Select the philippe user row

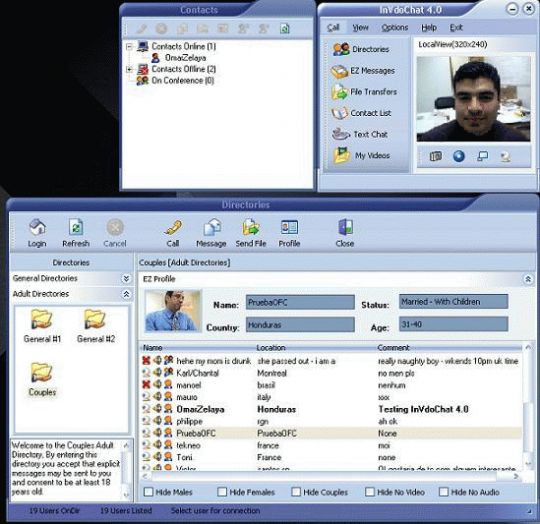331,421
